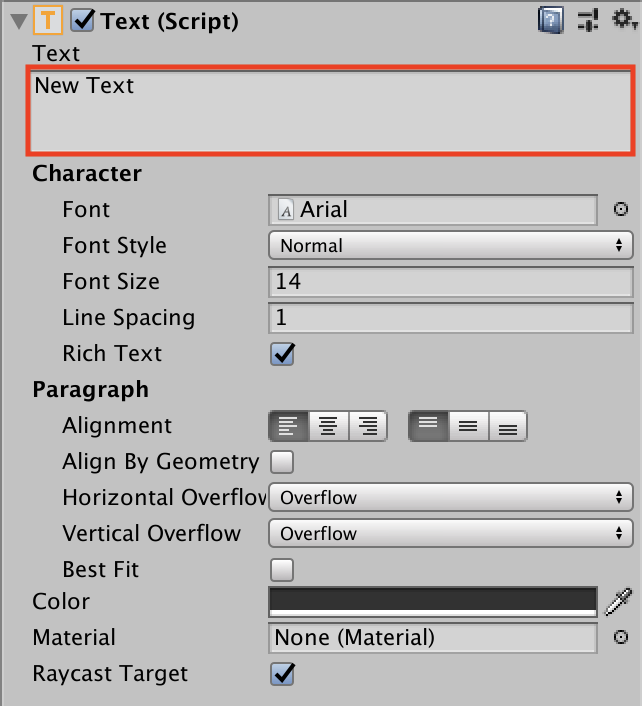
Task: Enable the Best Fit checkbox
Action: (x=282, y=570)
